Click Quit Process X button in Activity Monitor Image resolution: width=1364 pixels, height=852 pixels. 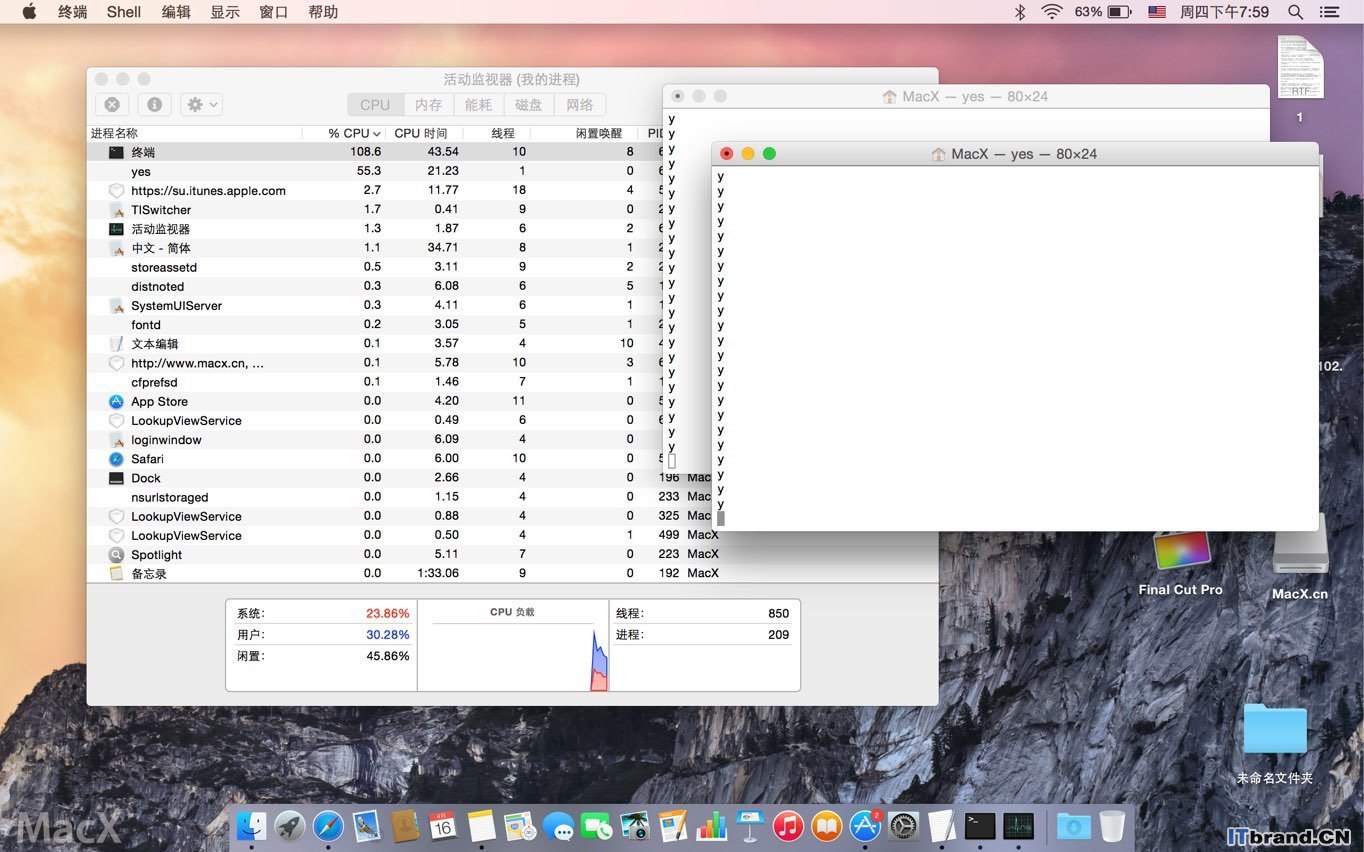click(x=112, y=104)
